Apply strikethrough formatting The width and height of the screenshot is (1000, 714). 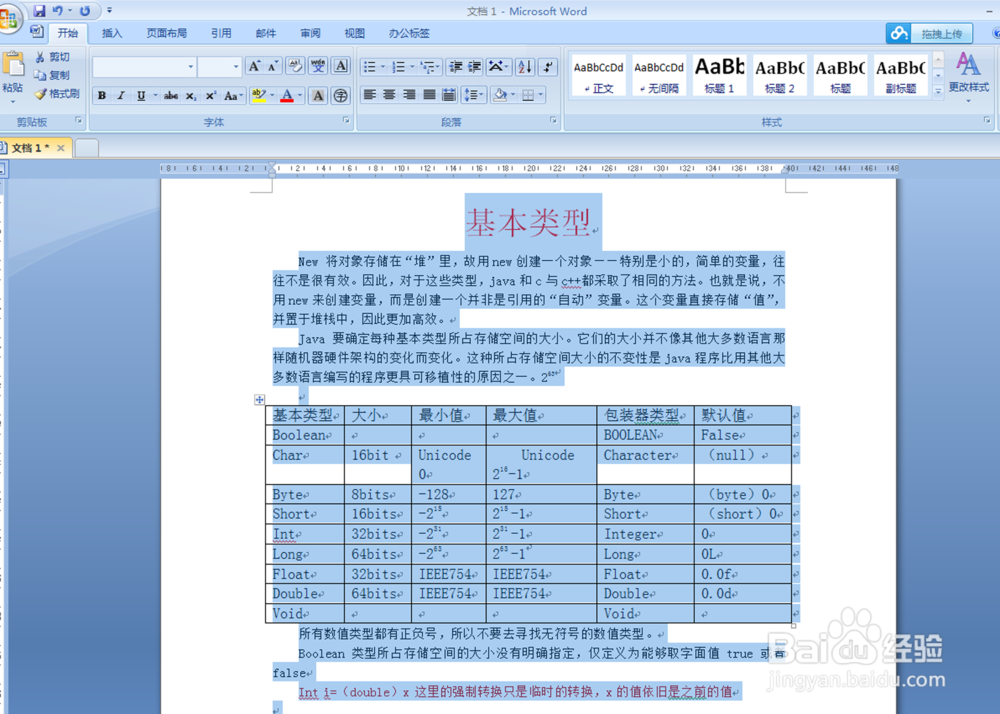[170, 95]
